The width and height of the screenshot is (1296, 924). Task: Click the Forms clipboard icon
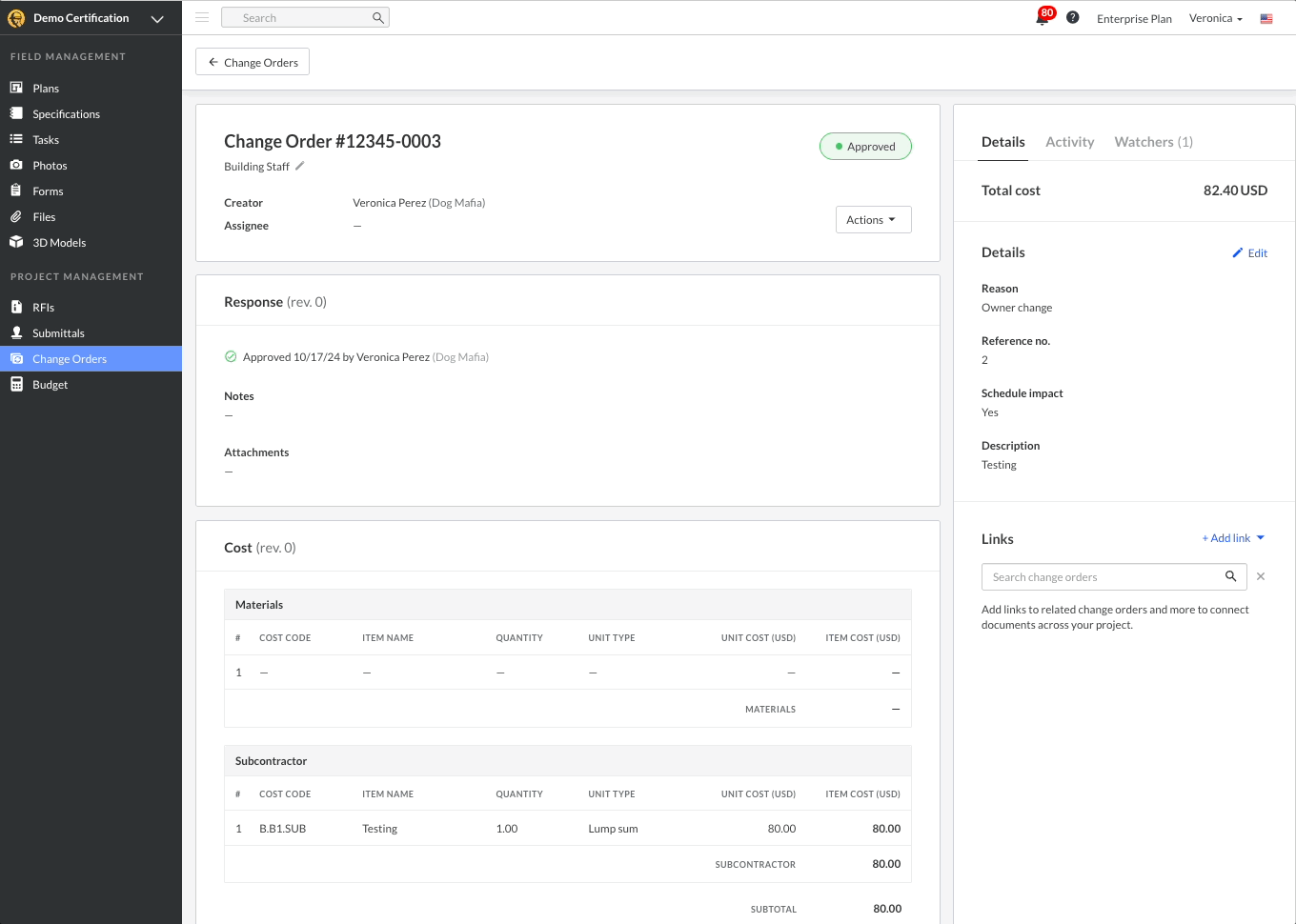coord(16,191)
